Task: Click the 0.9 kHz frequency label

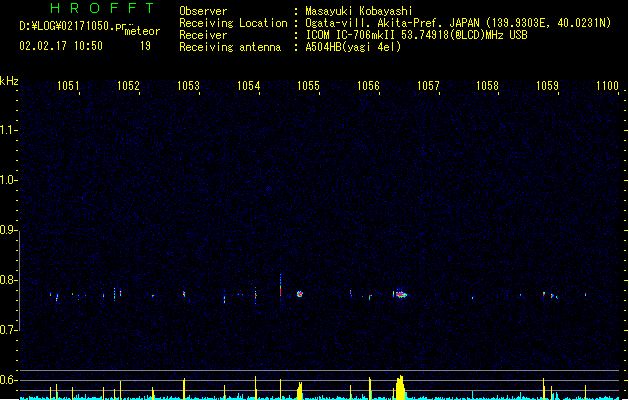Action: tap(9, 230)
